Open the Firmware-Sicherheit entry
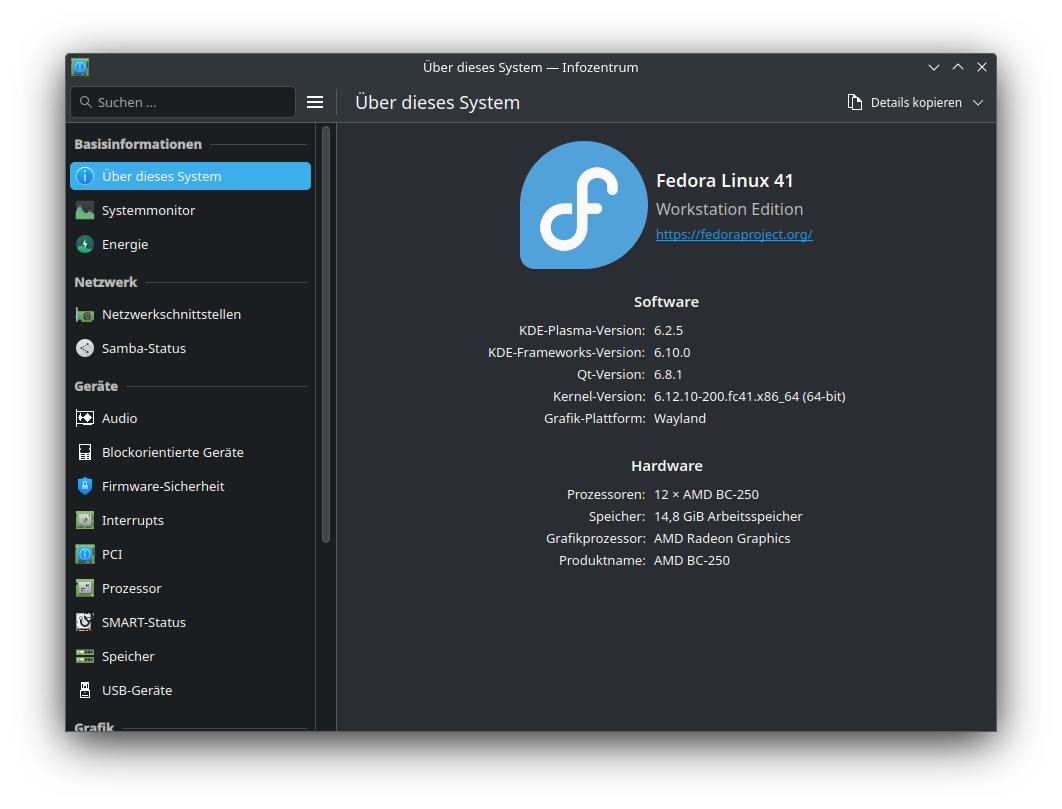 (190, 486)
